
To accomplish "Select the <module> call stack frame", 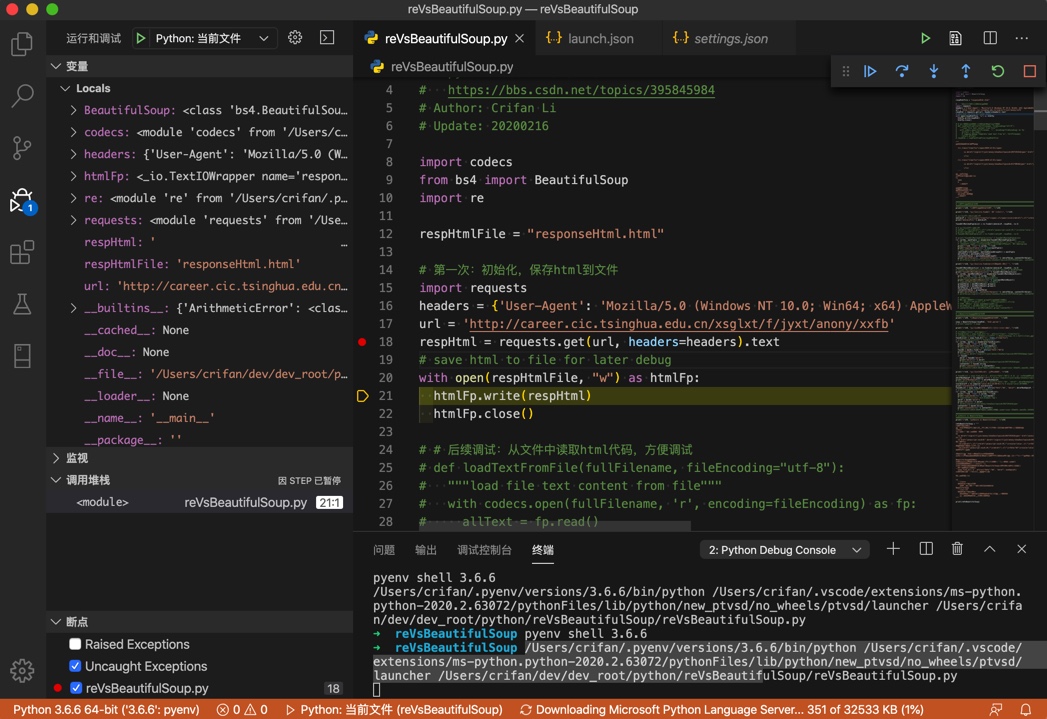I will click(x=199, y=502).
